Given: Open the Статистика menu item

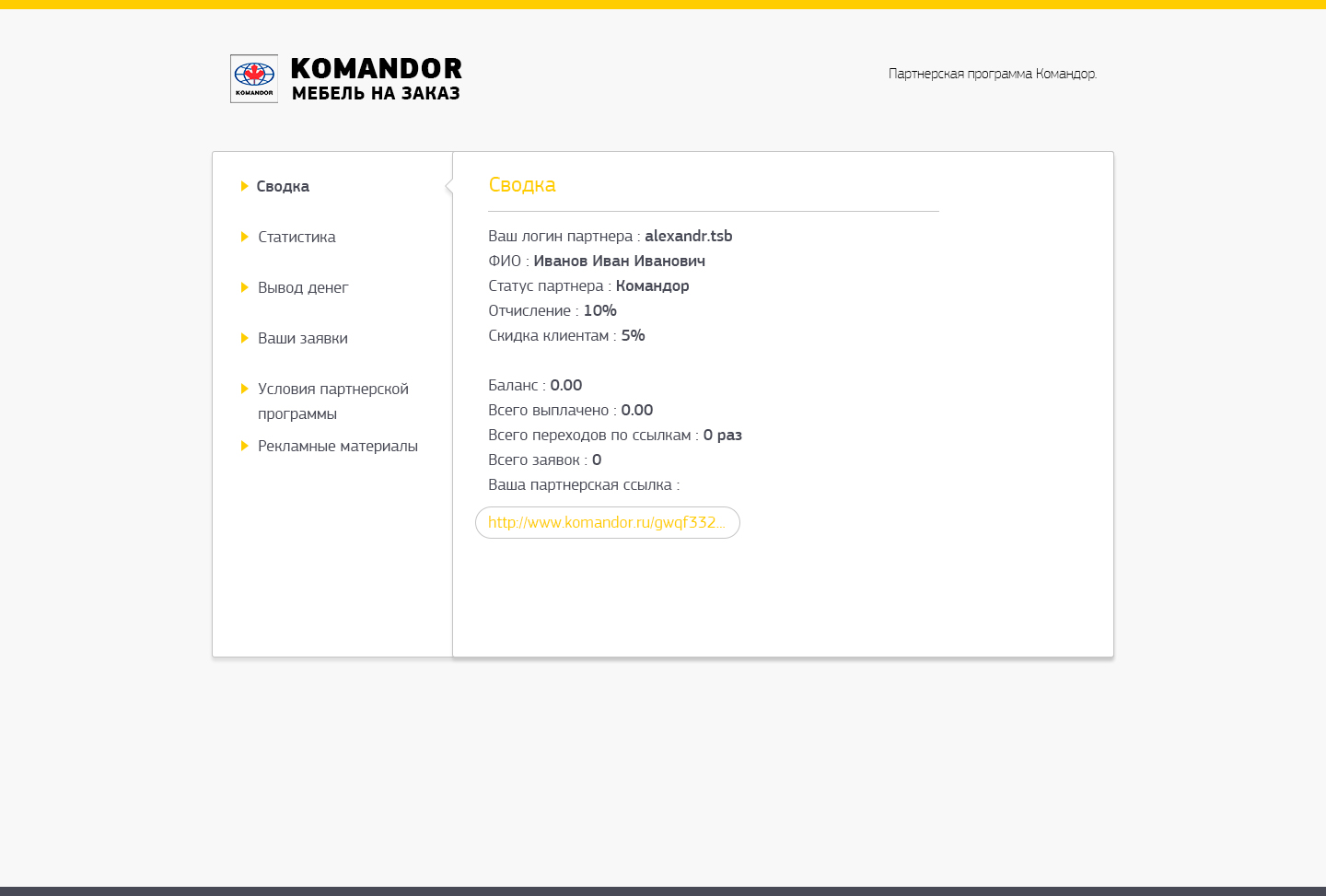Looking at the screenshot, I should (x=297, y=237).
